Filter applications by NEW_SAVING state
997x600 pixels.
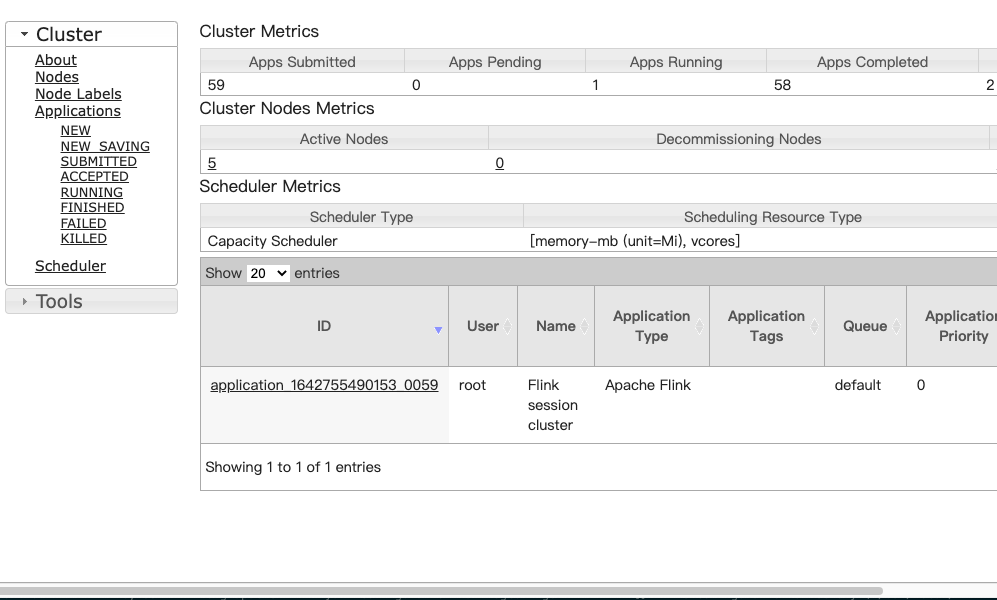click(105, 146)
